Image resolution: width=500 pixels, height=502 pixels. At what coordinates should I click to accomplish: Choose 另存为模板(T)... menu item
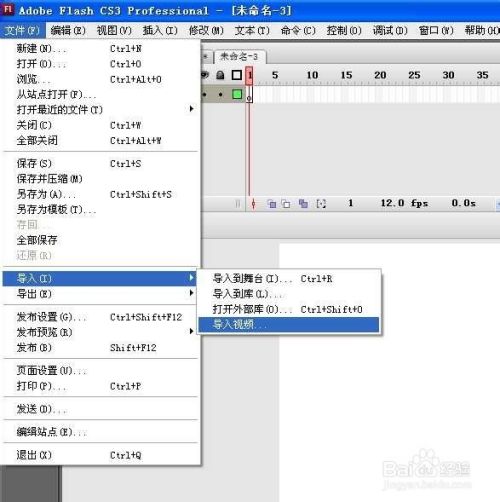coord(100,210)
